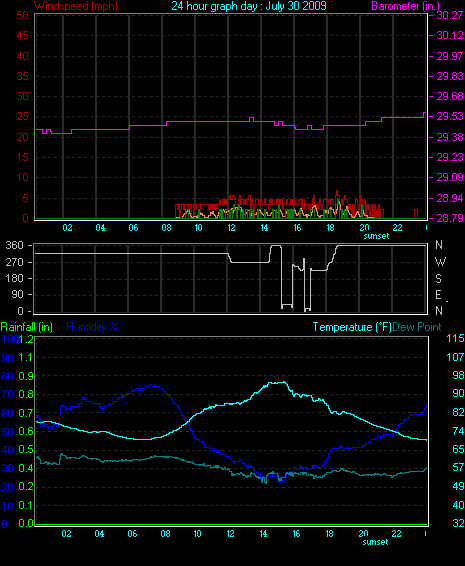The image size is (465, 566).
Task: Click rainfall axis value 0.4
Action: 26,468
